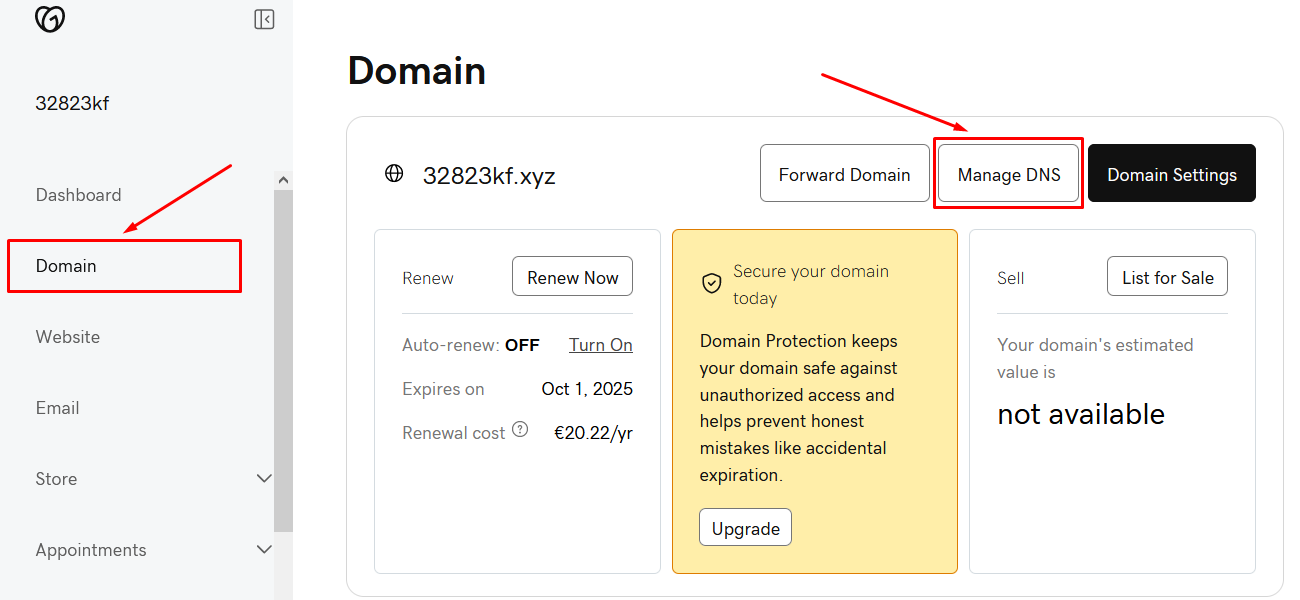
Task: Open Domain Settings
Action: (1171, 173)
